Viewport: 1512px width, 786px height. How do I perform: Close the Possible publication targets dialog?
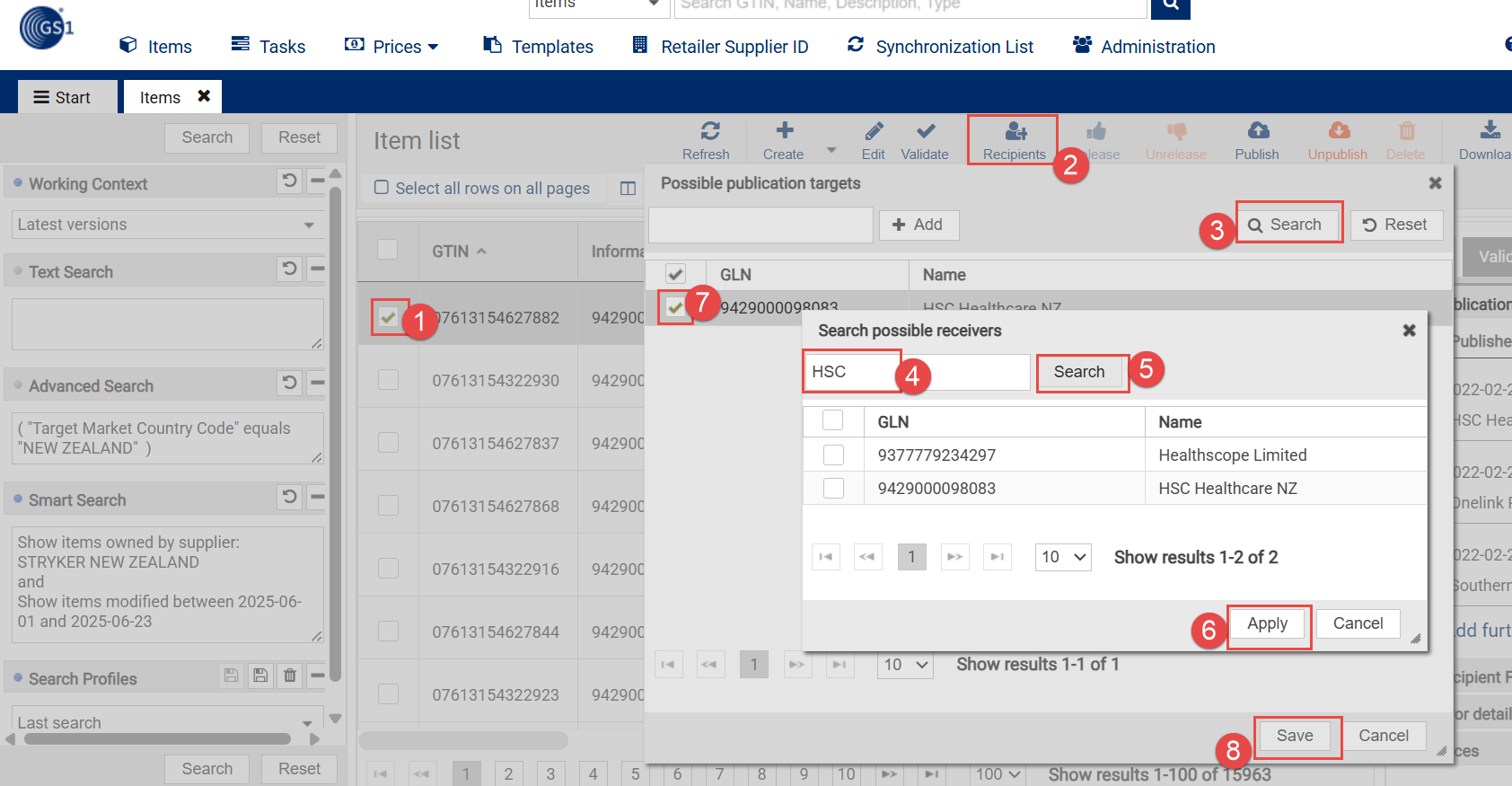click(1435, 183)
